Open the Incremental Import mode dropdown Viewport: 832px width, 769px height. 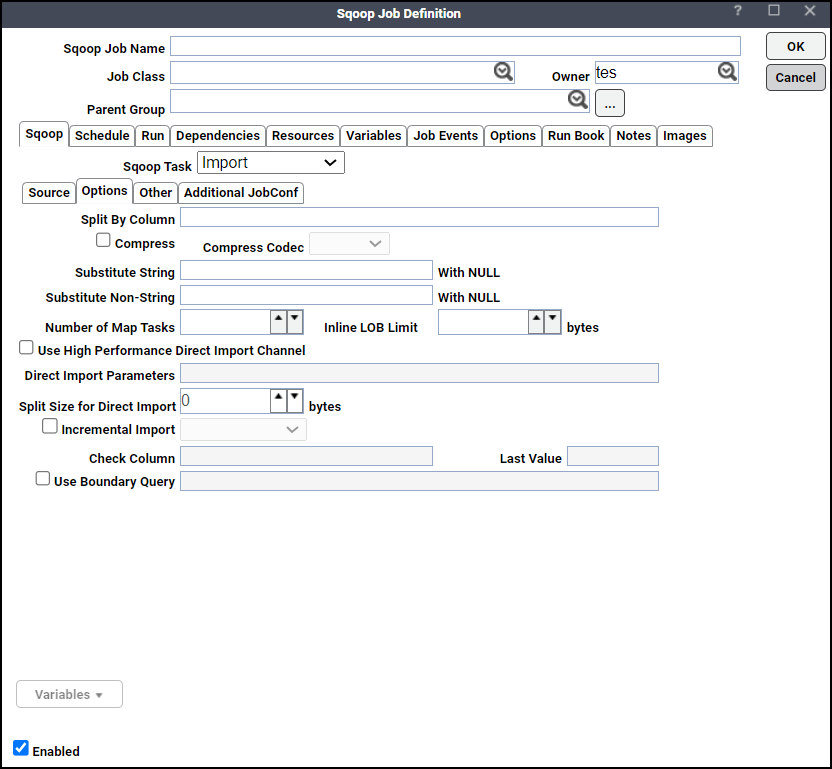tap(243, 429)
